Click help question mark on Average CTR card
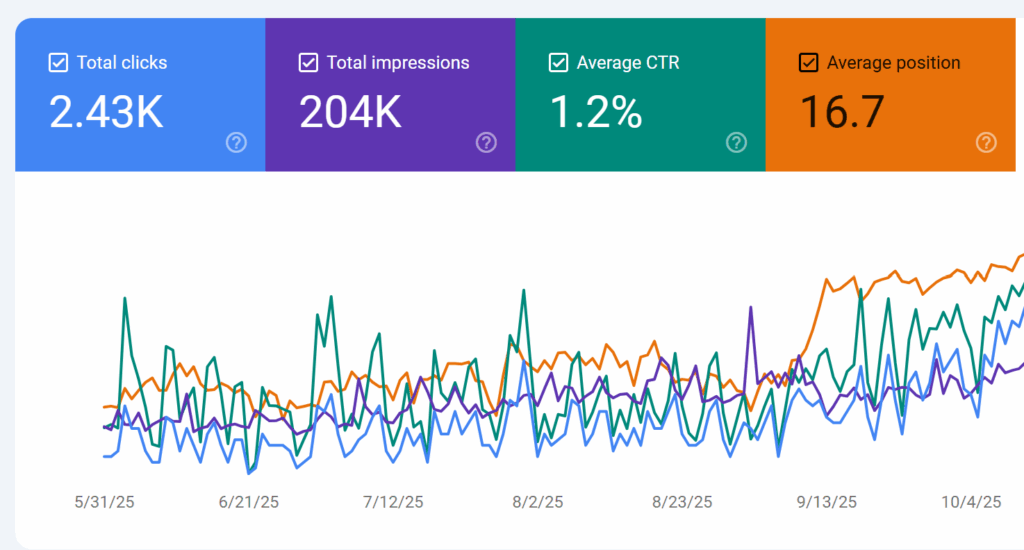 [x=736, y=142]
